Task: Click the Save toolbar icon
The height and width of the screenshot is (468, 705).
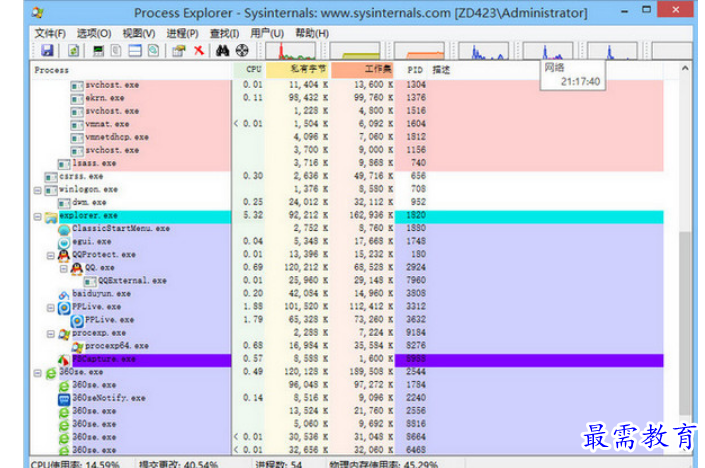Action: (x=47, y=50)
